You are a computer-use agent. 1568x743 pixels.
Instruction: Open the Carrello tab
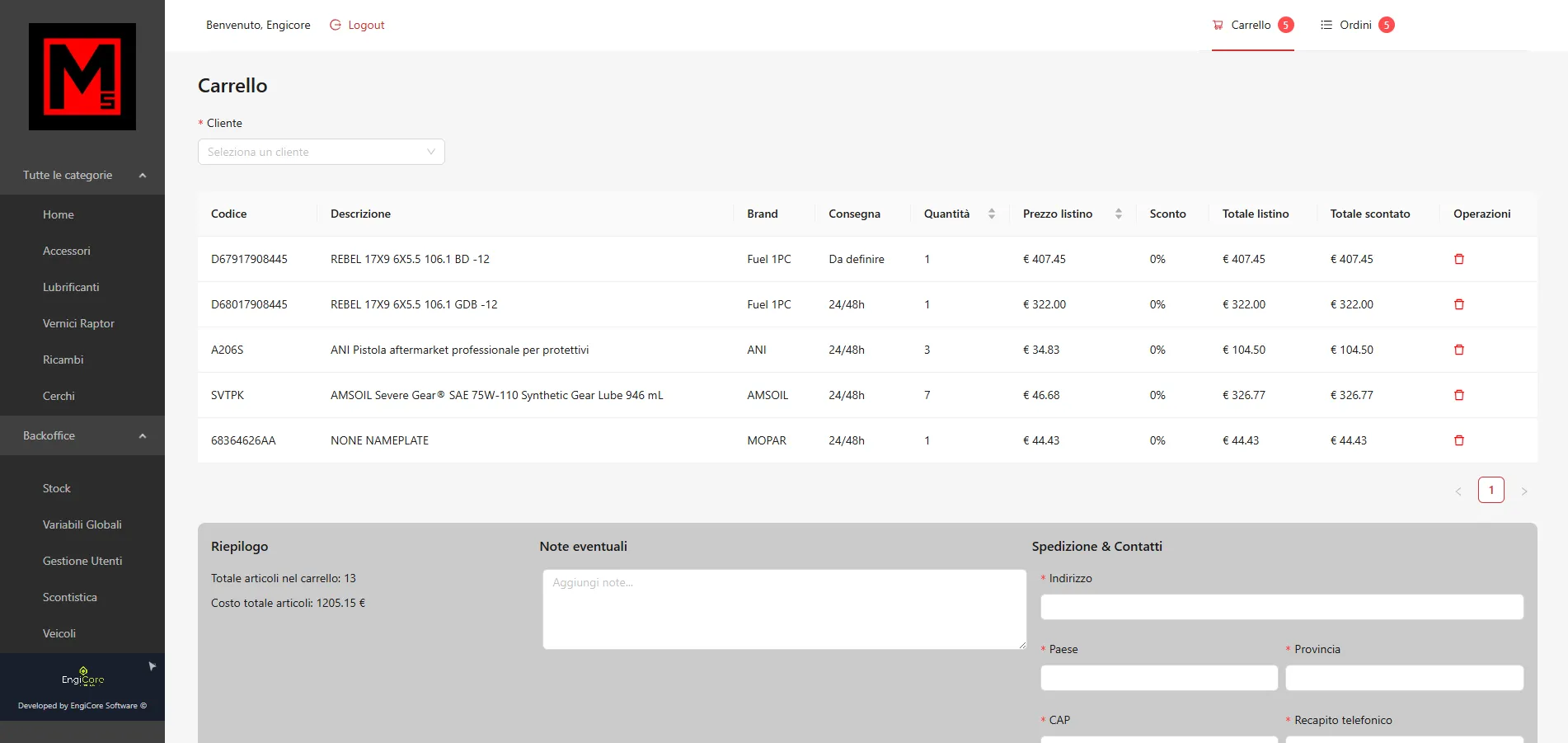pos(1251,25)
